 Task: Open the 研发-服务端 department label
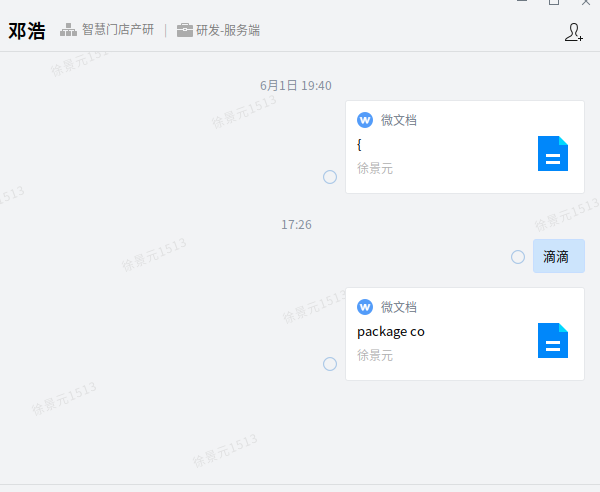coord(228,30)
